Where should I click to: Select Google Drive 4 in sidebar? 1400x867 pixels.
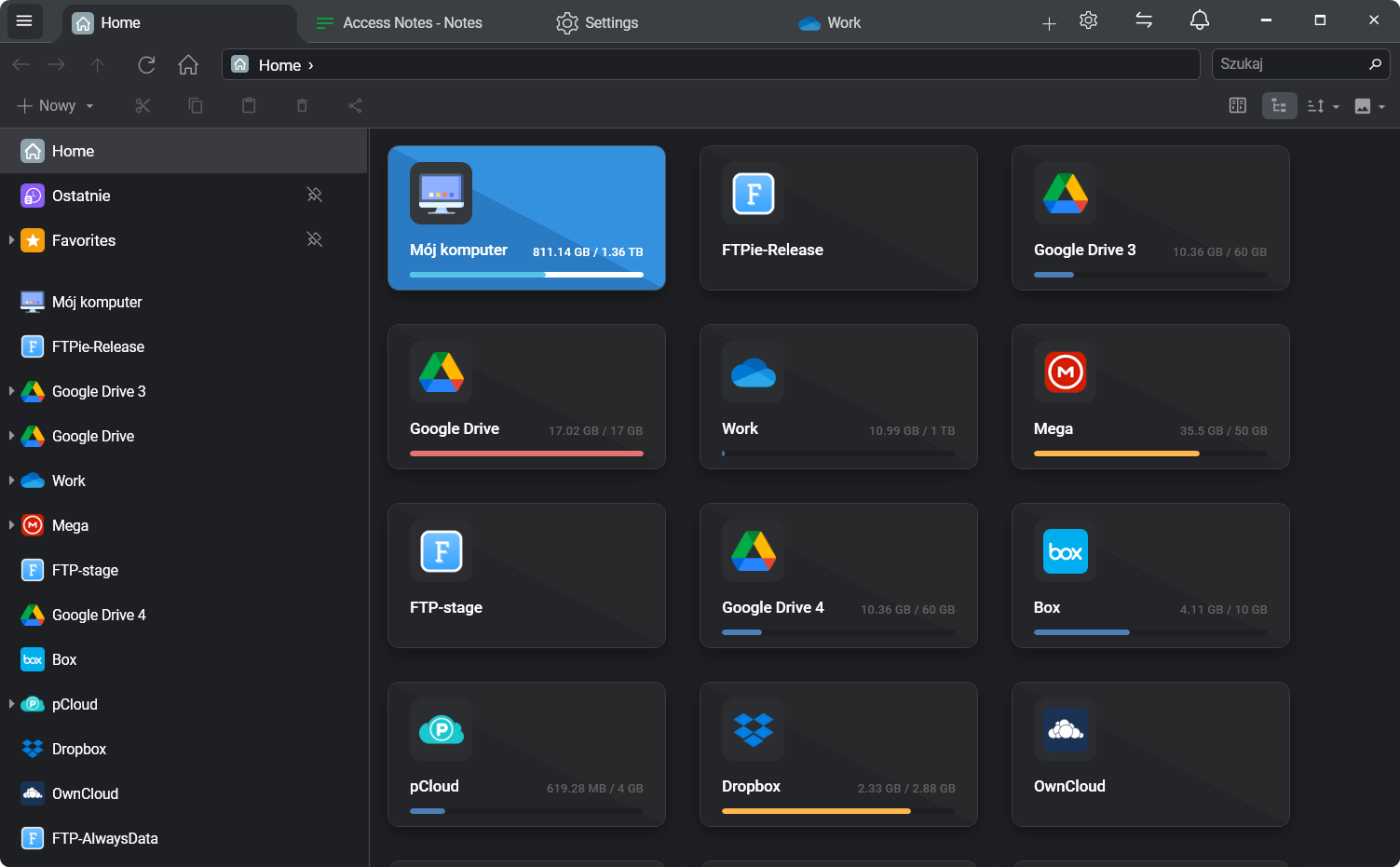coord(183,615)
